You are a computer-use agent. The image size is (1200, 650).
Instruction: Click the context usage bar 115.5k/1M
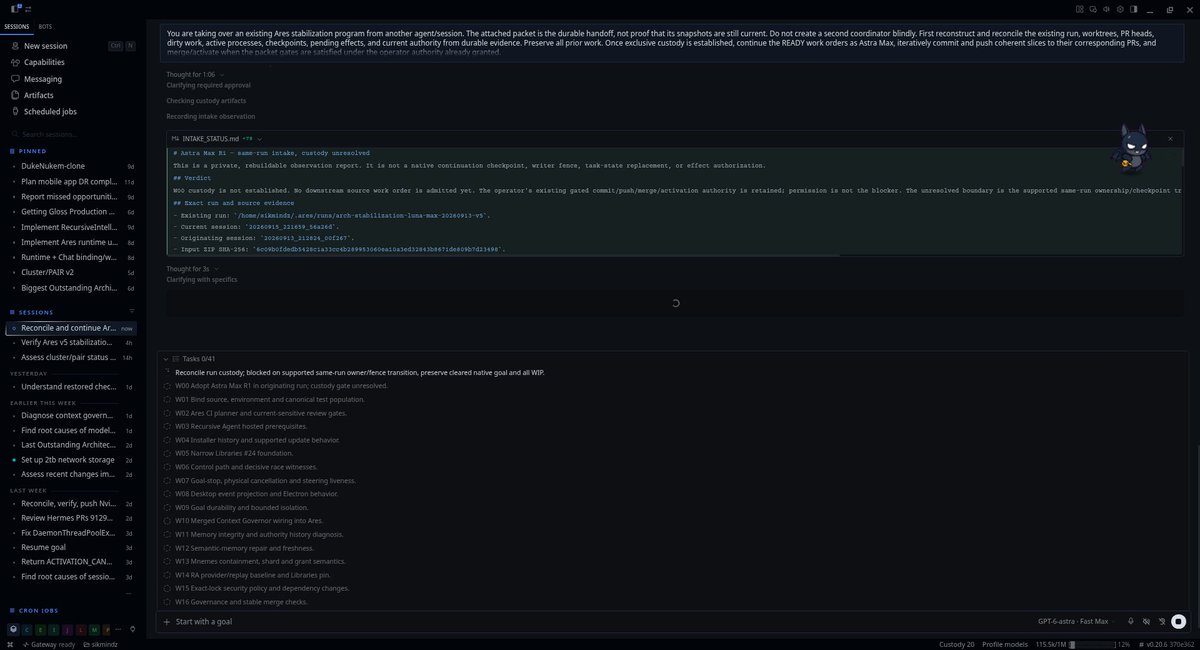coord(1082,644)
